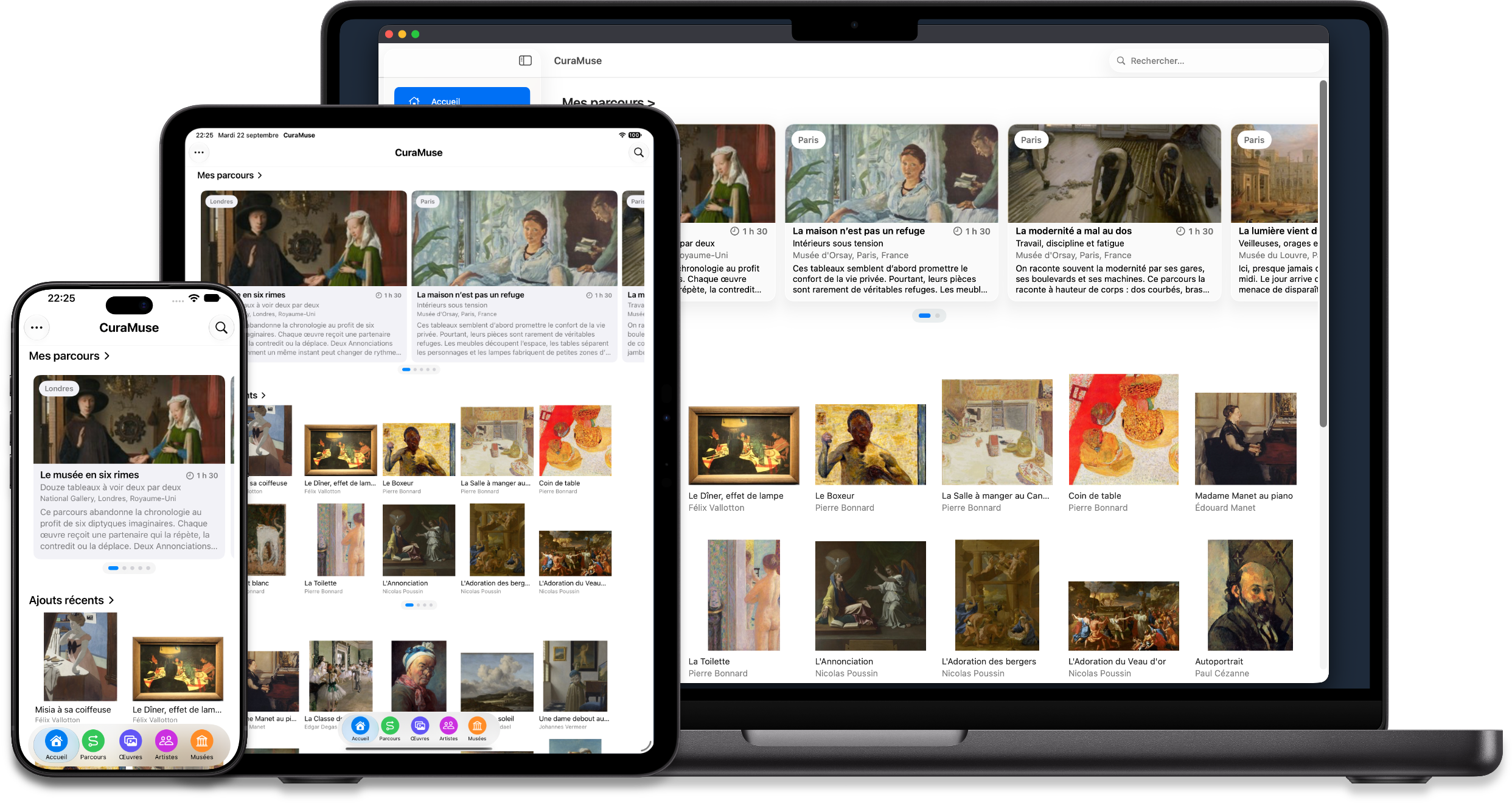Open Coin de table artwork on Mac

[1123, 443]
